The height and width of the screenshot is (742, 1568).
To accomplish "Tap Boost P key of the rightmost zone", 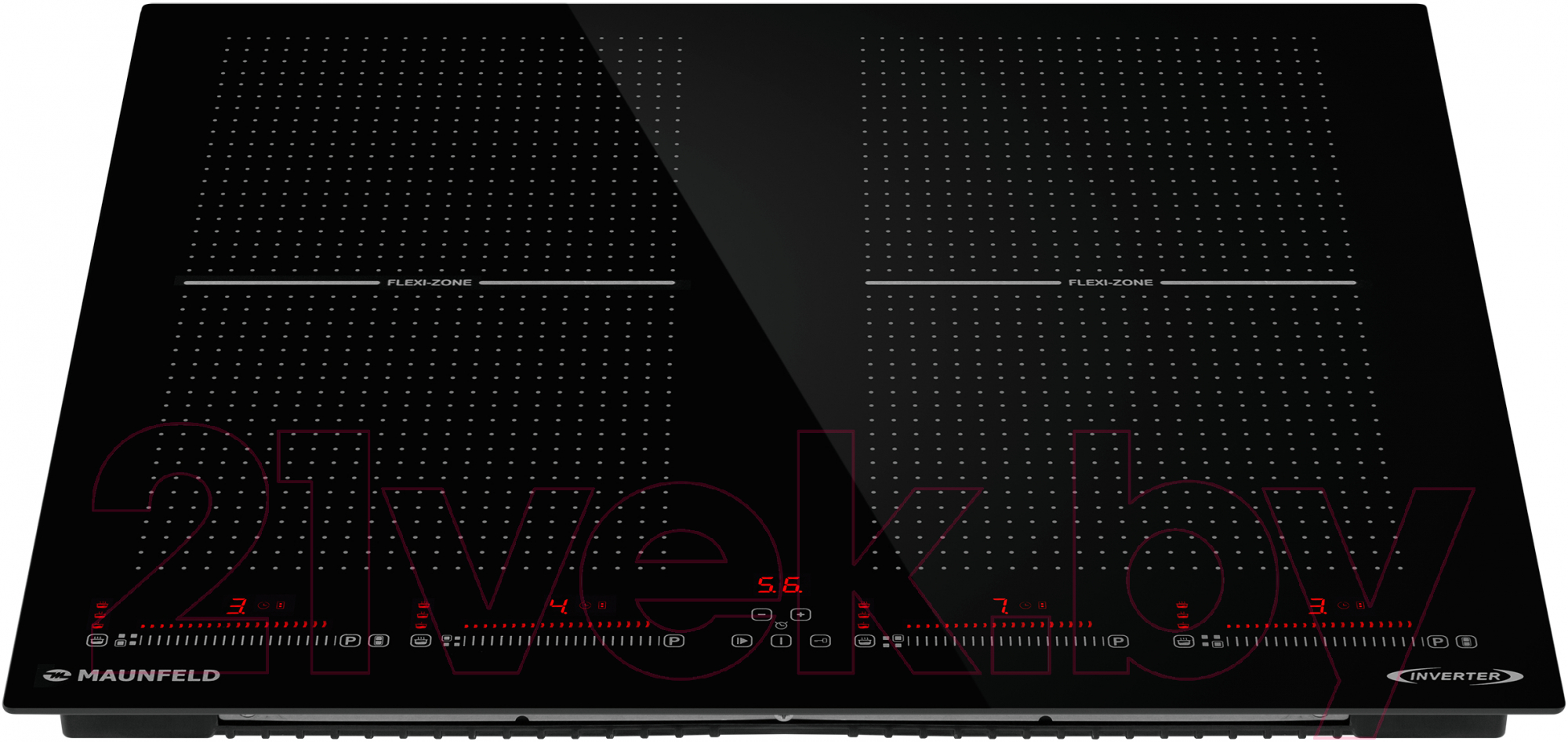I will click(x=1438, y=642).
